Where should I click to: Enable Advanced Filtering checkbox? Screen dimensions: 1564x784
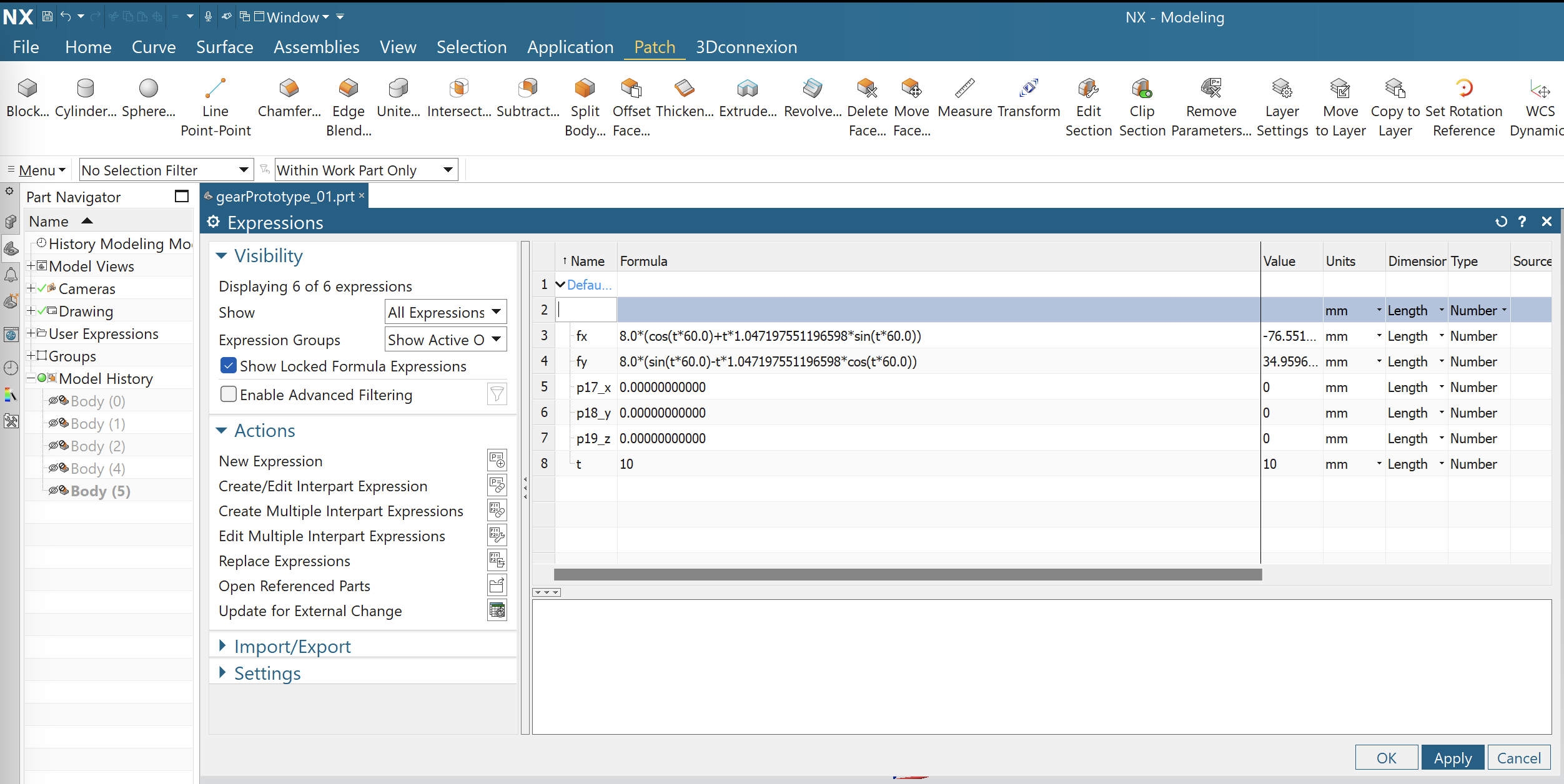click(229, 394)
